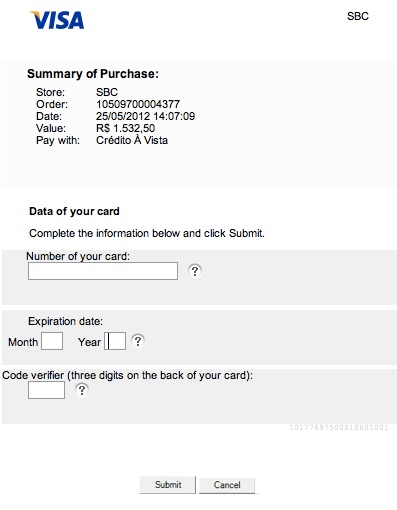Select the expiration Year box

click(115, 341)
